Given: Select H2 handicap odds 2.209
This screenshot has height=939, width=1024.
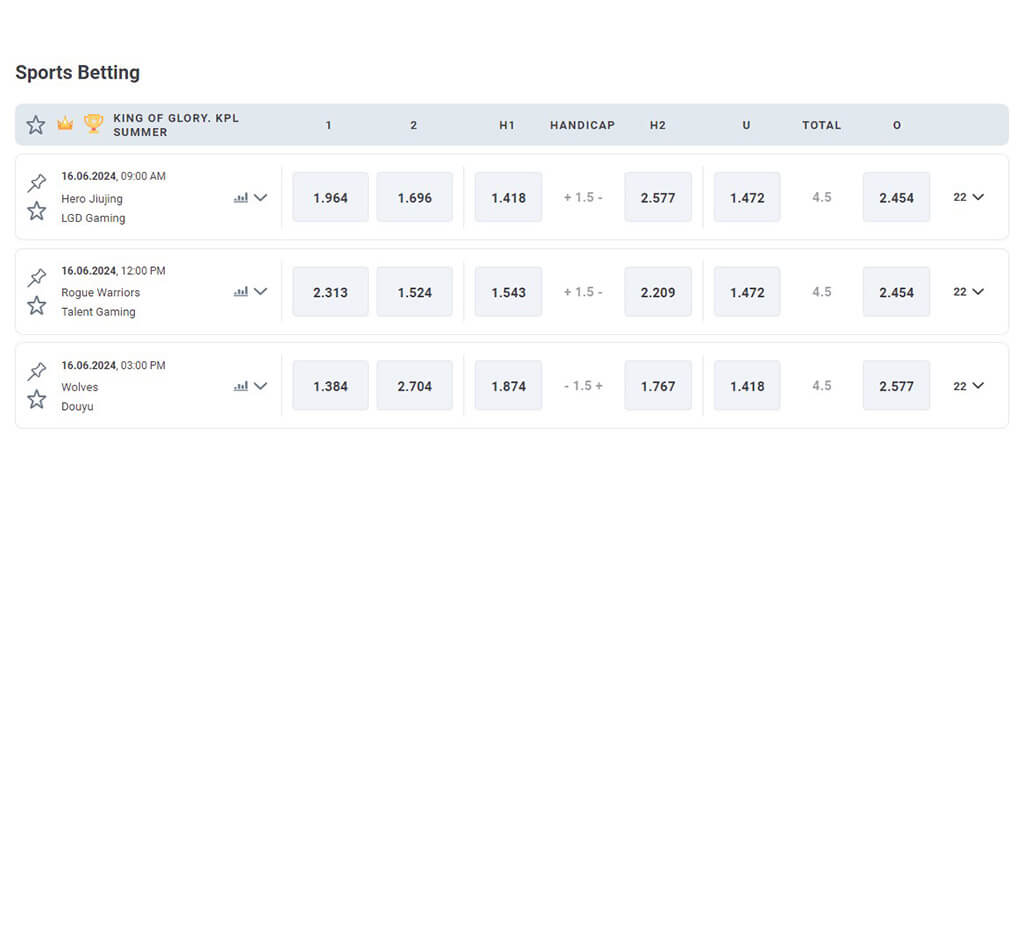Looking at the screenshot, I should pos(658,292).
